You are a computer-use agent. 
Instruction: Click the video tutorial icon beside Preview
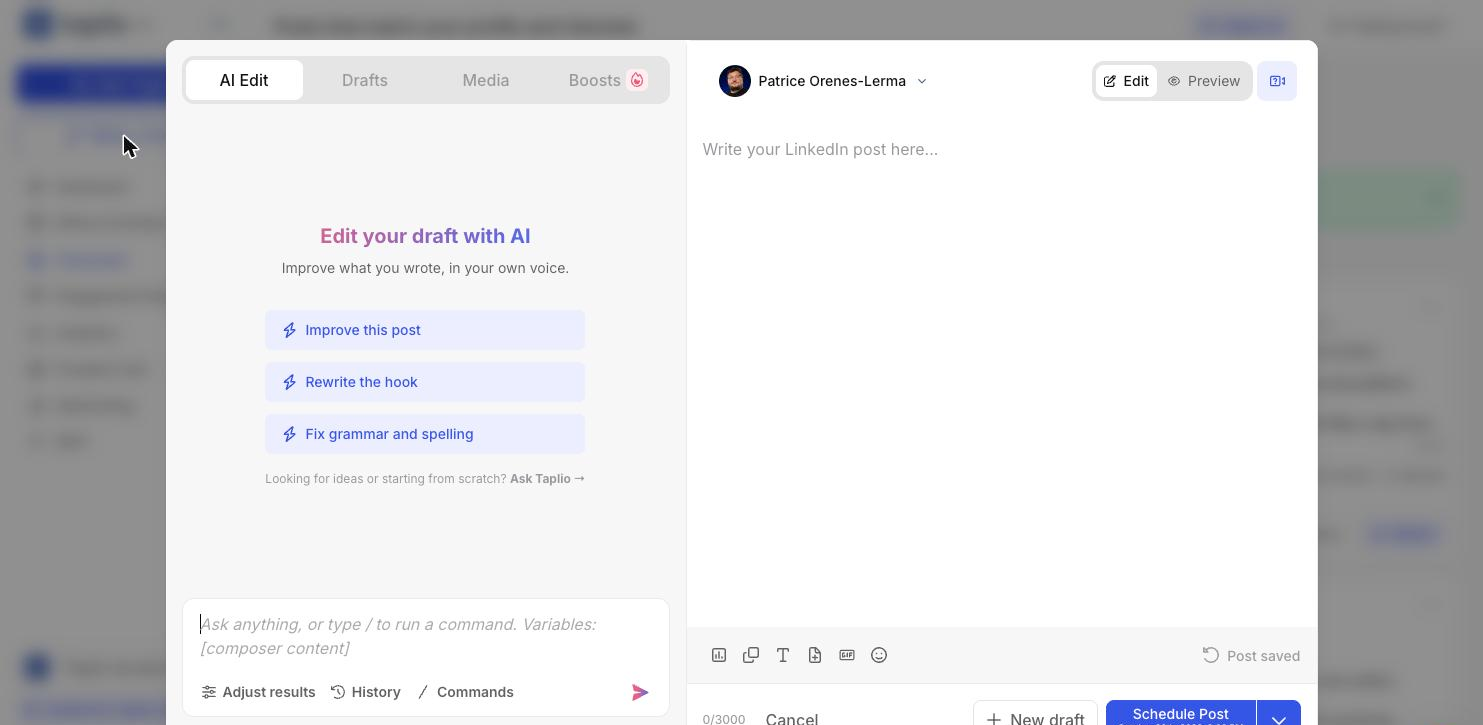pos(1277,81)
